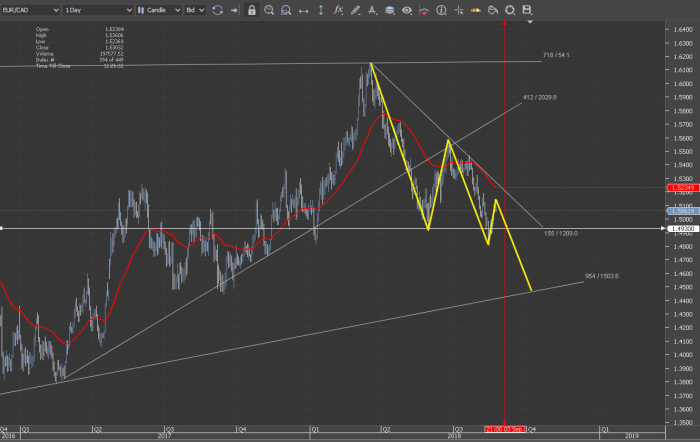The image size is (700, 442).
Task: Toggle the chart lock icon
Action: [x=252, y=10]
